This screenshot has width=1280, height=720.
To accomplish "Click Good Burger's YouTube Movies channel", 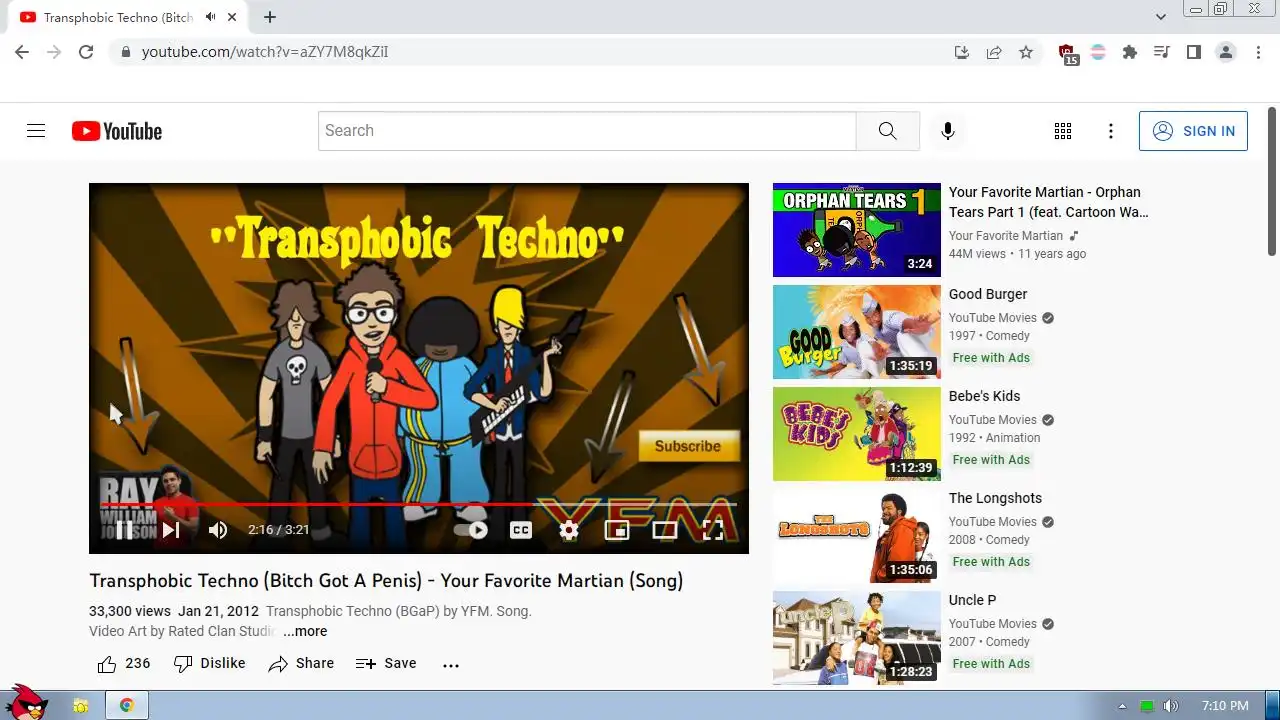I will [x=993, y=318].
